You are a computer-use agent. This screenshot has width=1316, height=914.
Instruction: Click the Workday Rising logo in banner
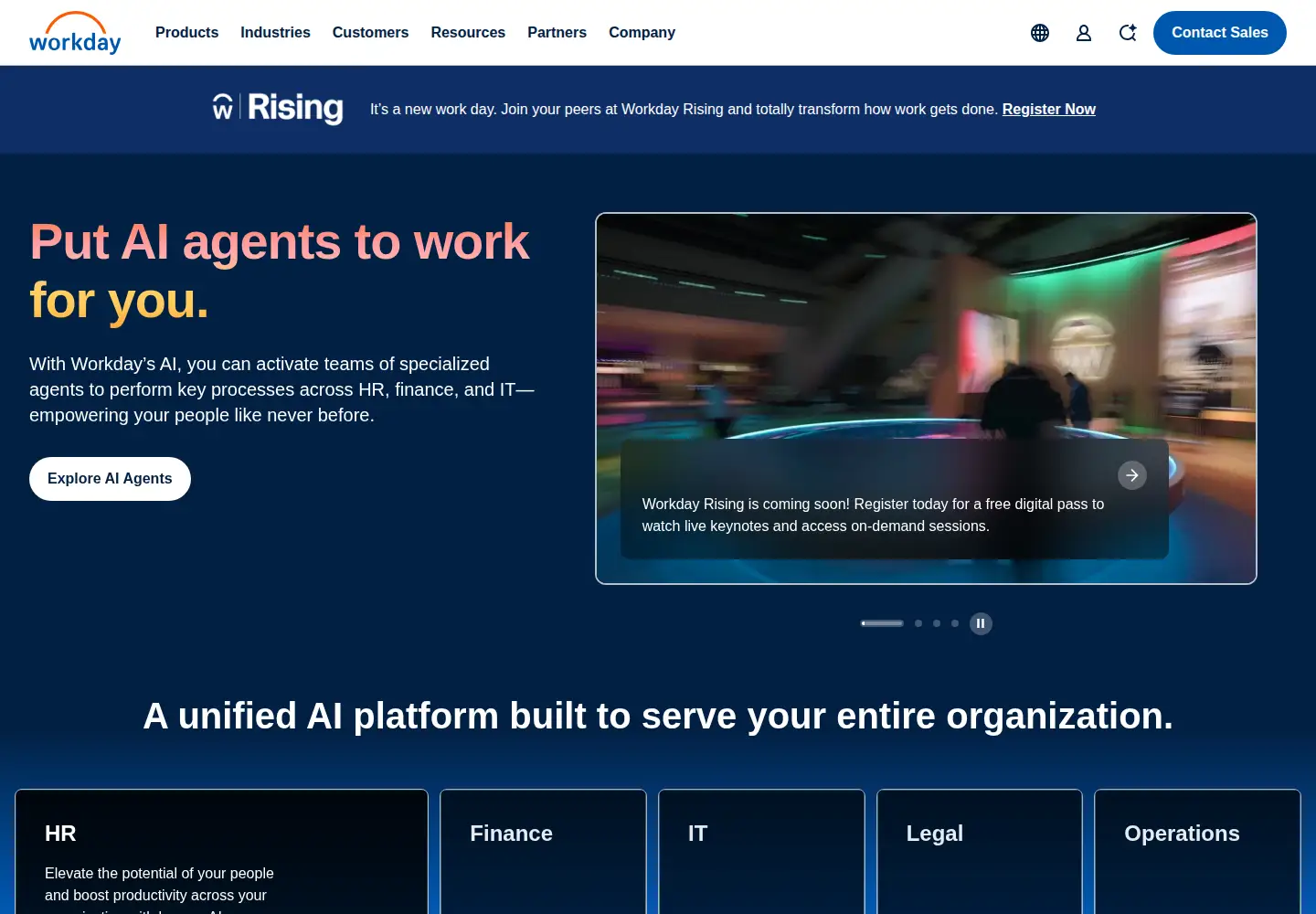click(278, 108)
